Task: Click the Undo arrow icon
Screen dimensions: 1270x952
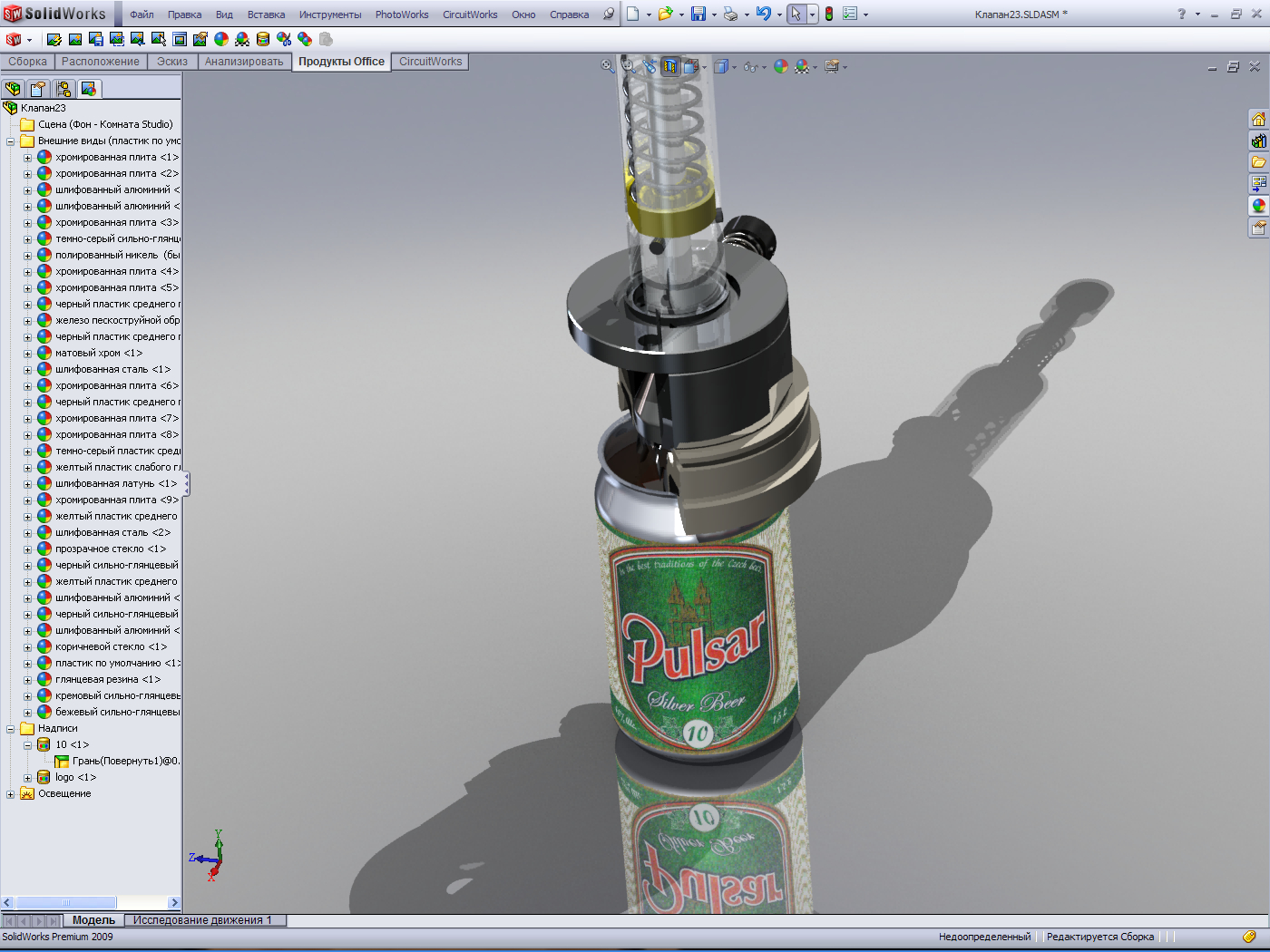Action: (763, 14)
